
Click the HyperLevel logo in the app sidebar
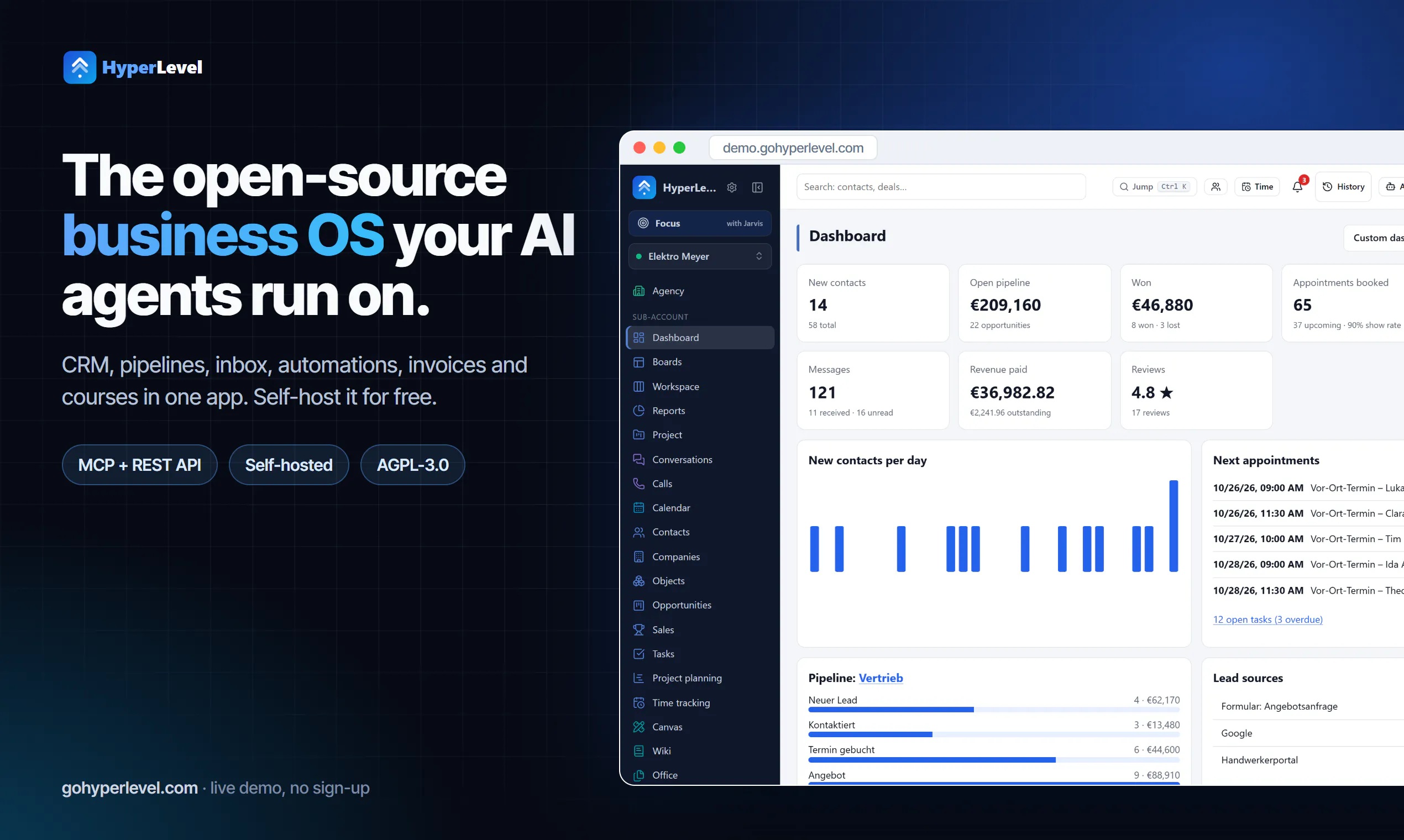644,187
